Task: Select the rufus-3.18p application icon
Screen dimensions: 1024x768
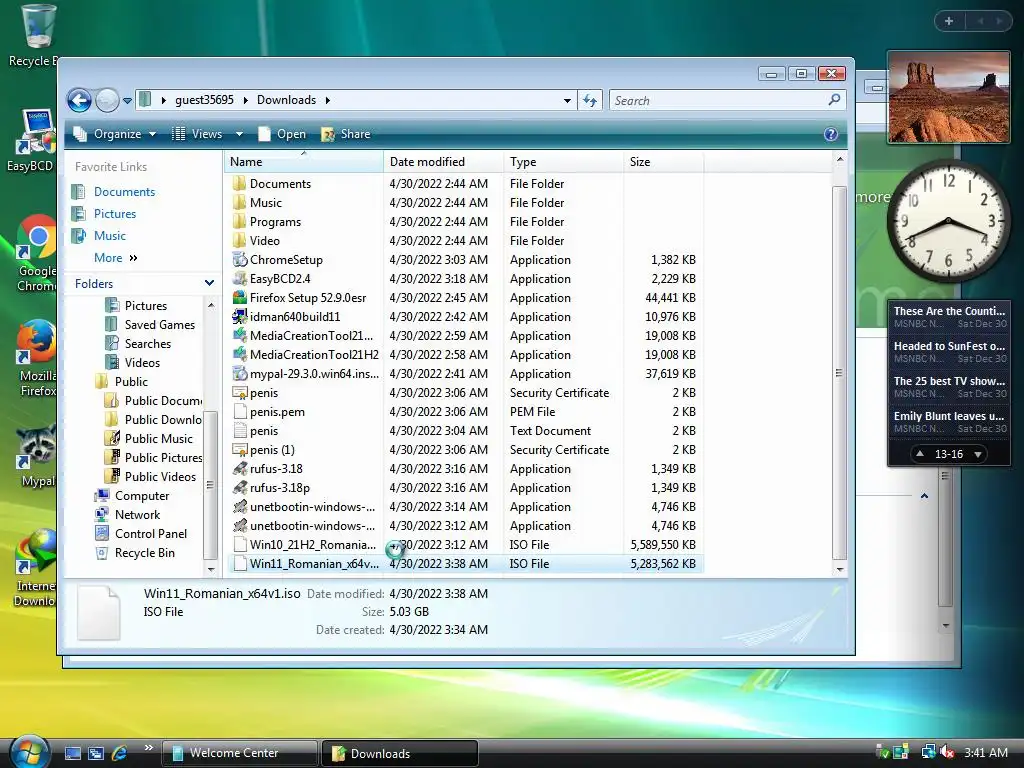Action: click(240, 487)
